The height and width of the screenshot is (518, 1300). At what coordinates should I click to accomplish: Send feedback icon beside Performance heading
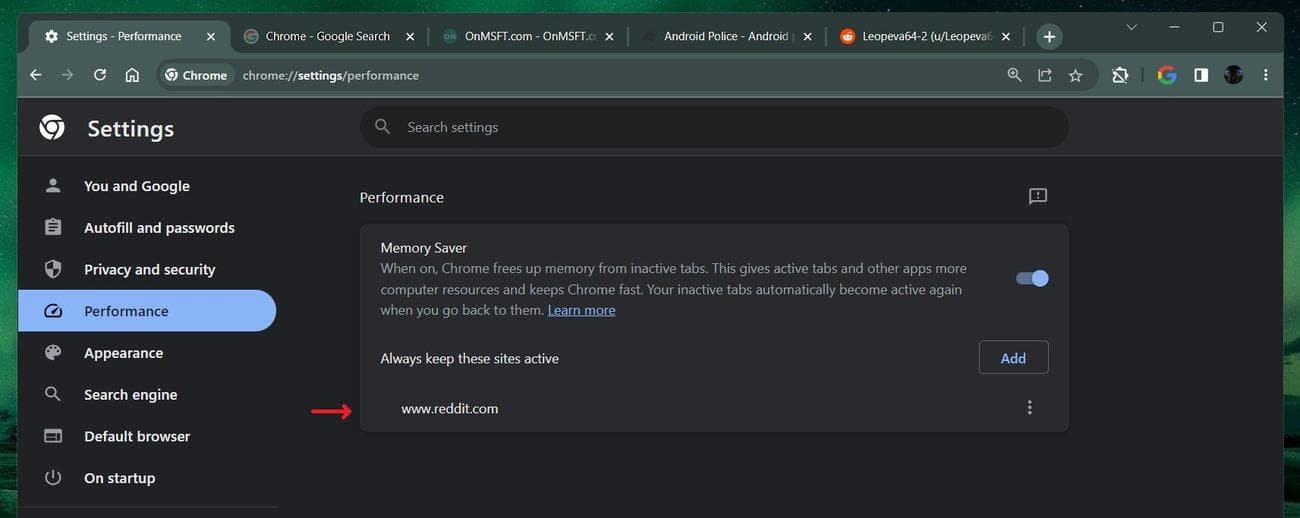click(x=1038, y=196)
